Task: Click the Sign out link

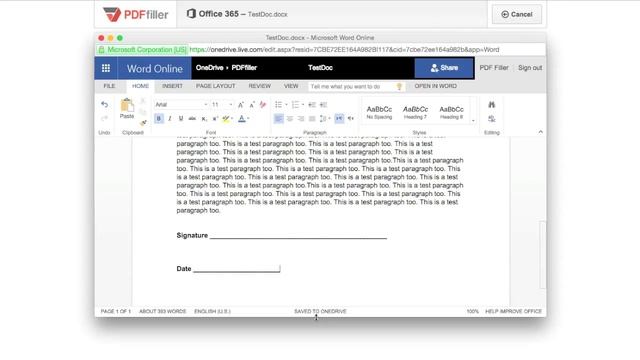Action: 530,68
